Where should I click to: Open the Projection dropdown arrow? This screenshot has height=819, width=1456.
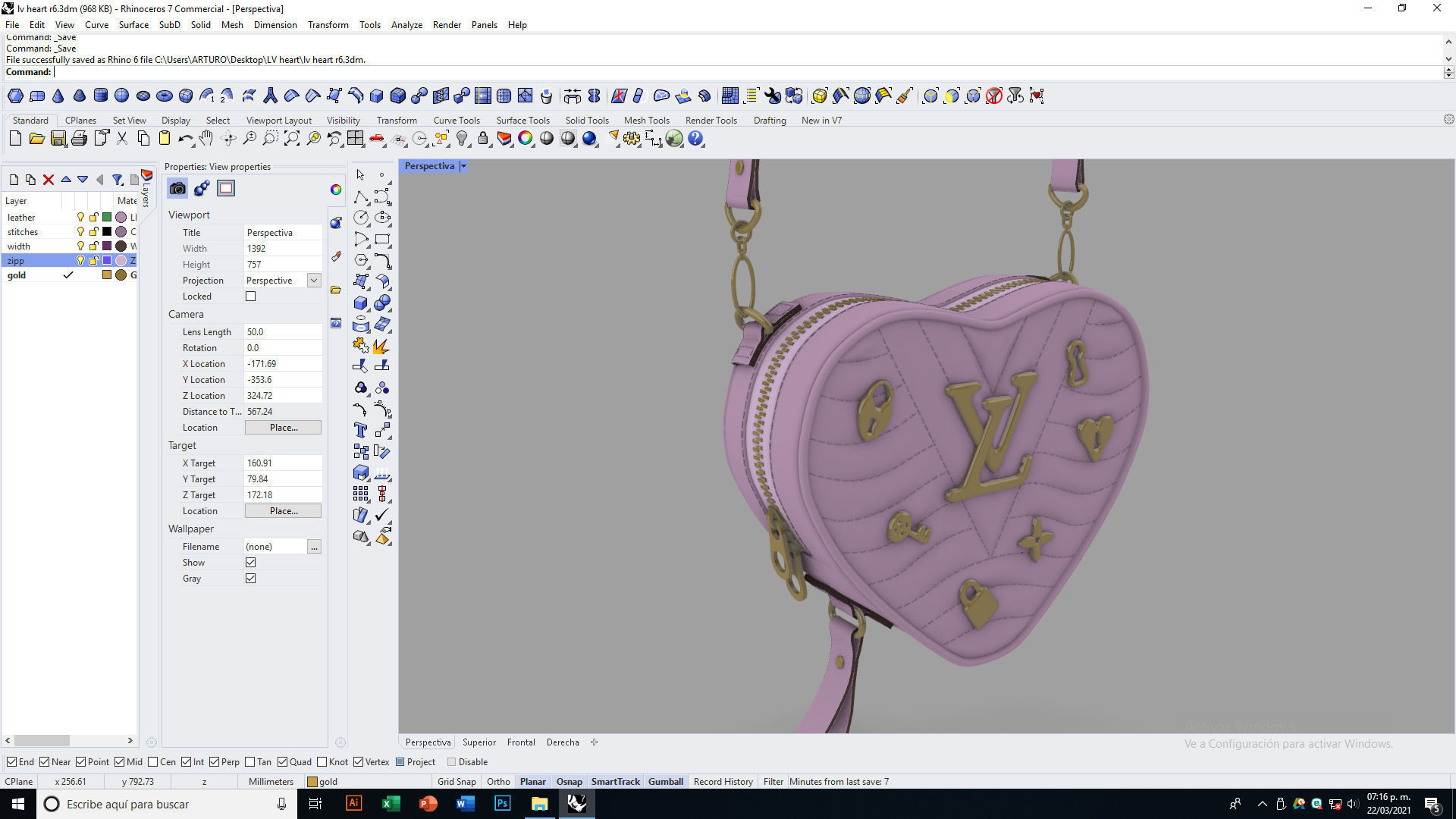pyautogui.click(x=314, y=281)
